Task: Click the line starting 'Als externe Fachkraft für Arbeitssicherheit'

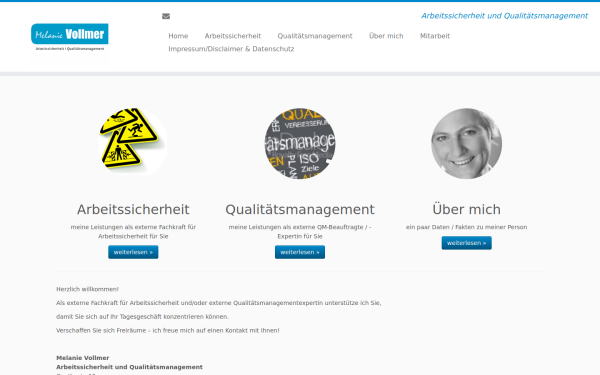Action: tap(218, 303)
